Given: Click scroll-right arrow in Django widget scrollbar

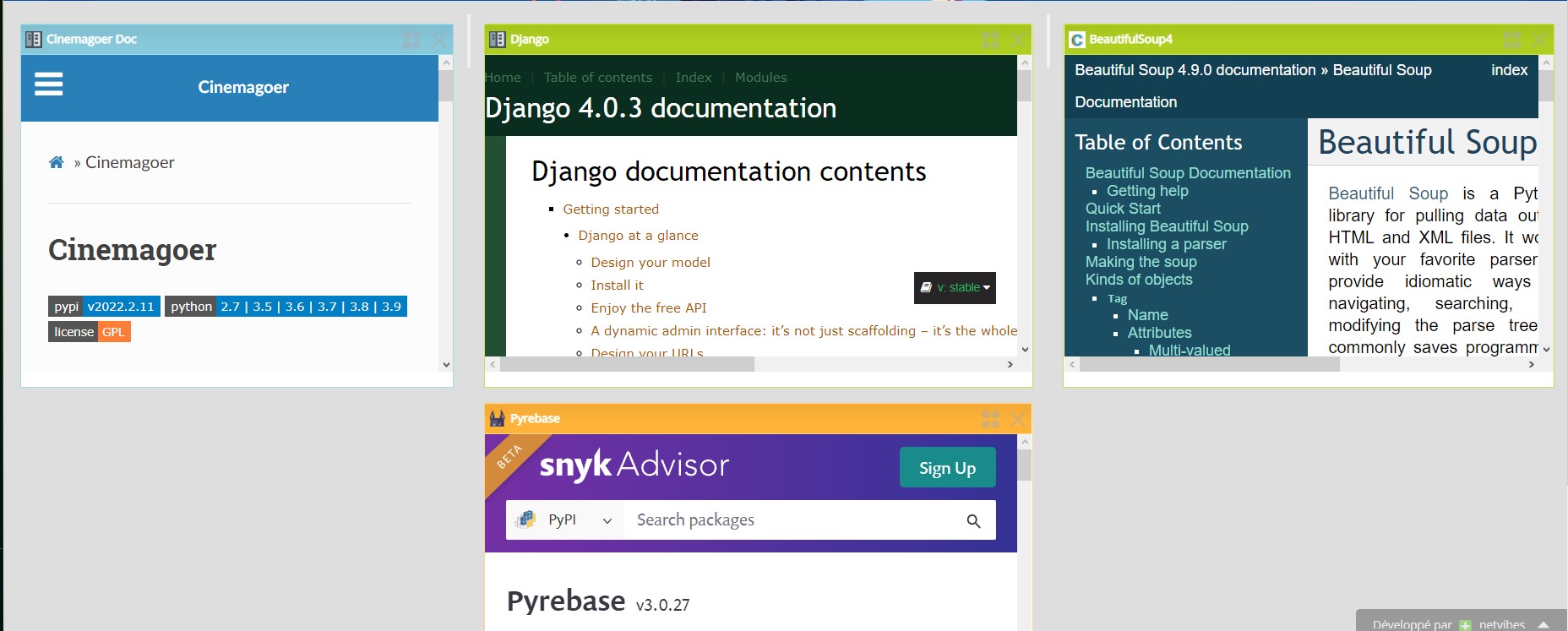Looking at the screenshot, I should click(1010, 364).
